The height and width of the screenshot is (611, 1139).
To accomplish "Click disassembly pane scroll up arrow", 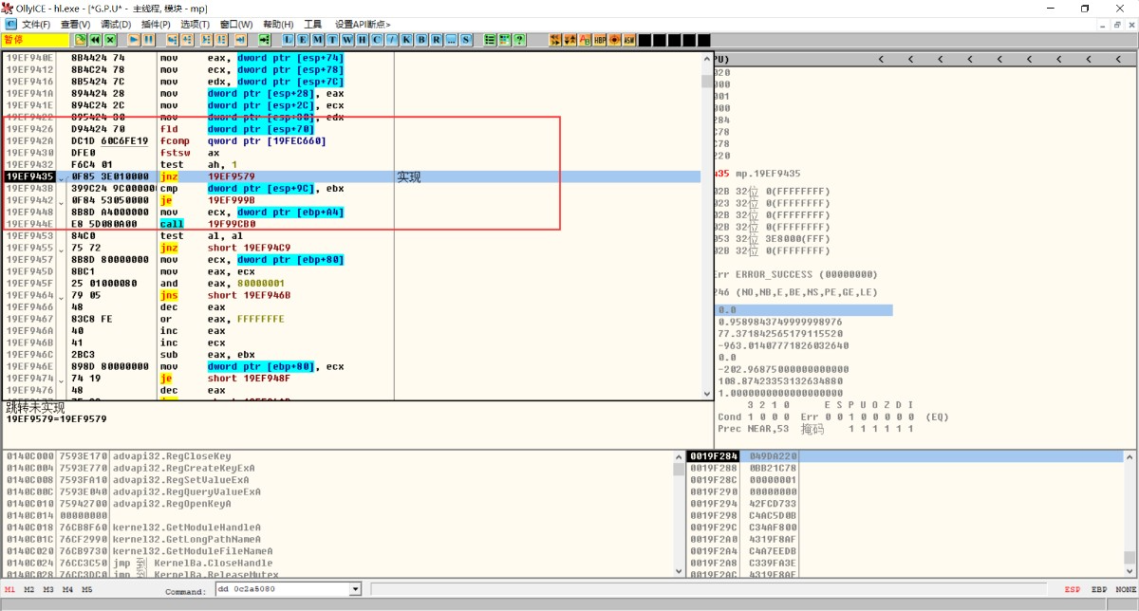I will [707, 59].
